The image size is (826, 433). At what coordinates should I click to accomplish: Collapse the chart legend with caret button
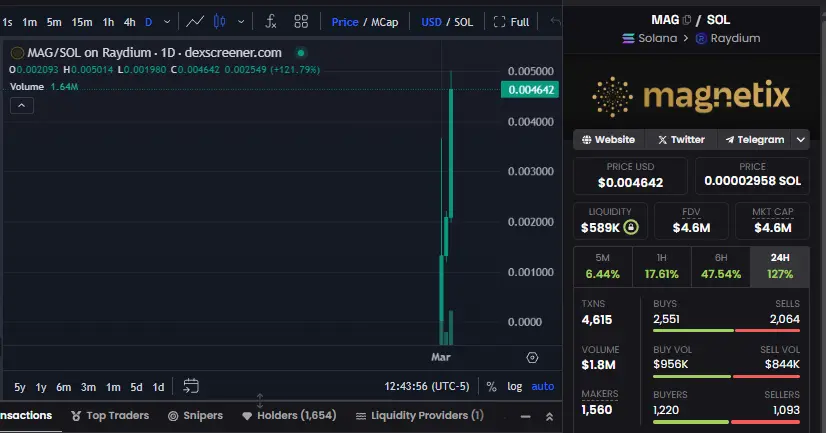pos(22,106)
